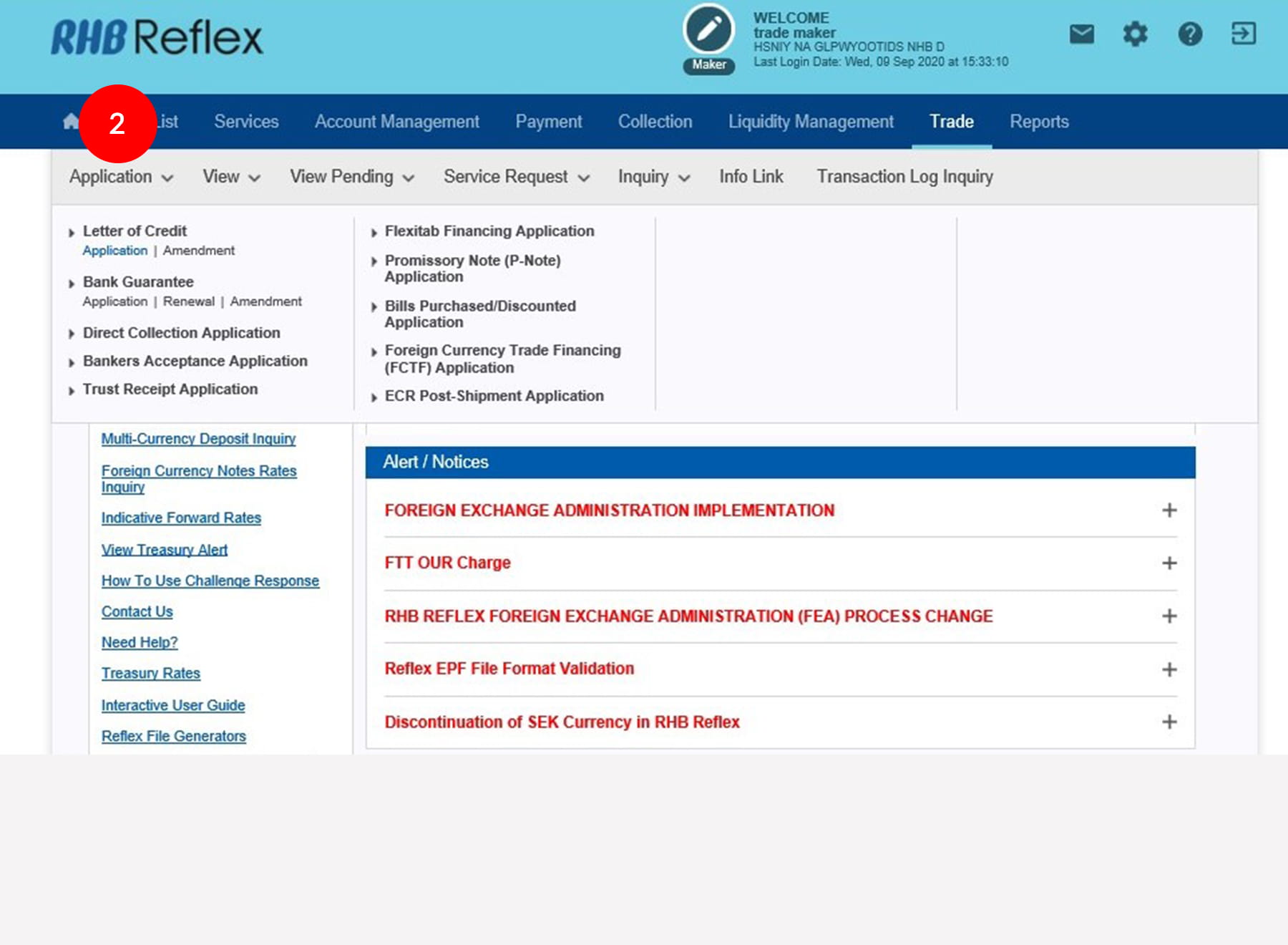
Task: Open the View Pending dropdown menu
Action: pos(351,177)
